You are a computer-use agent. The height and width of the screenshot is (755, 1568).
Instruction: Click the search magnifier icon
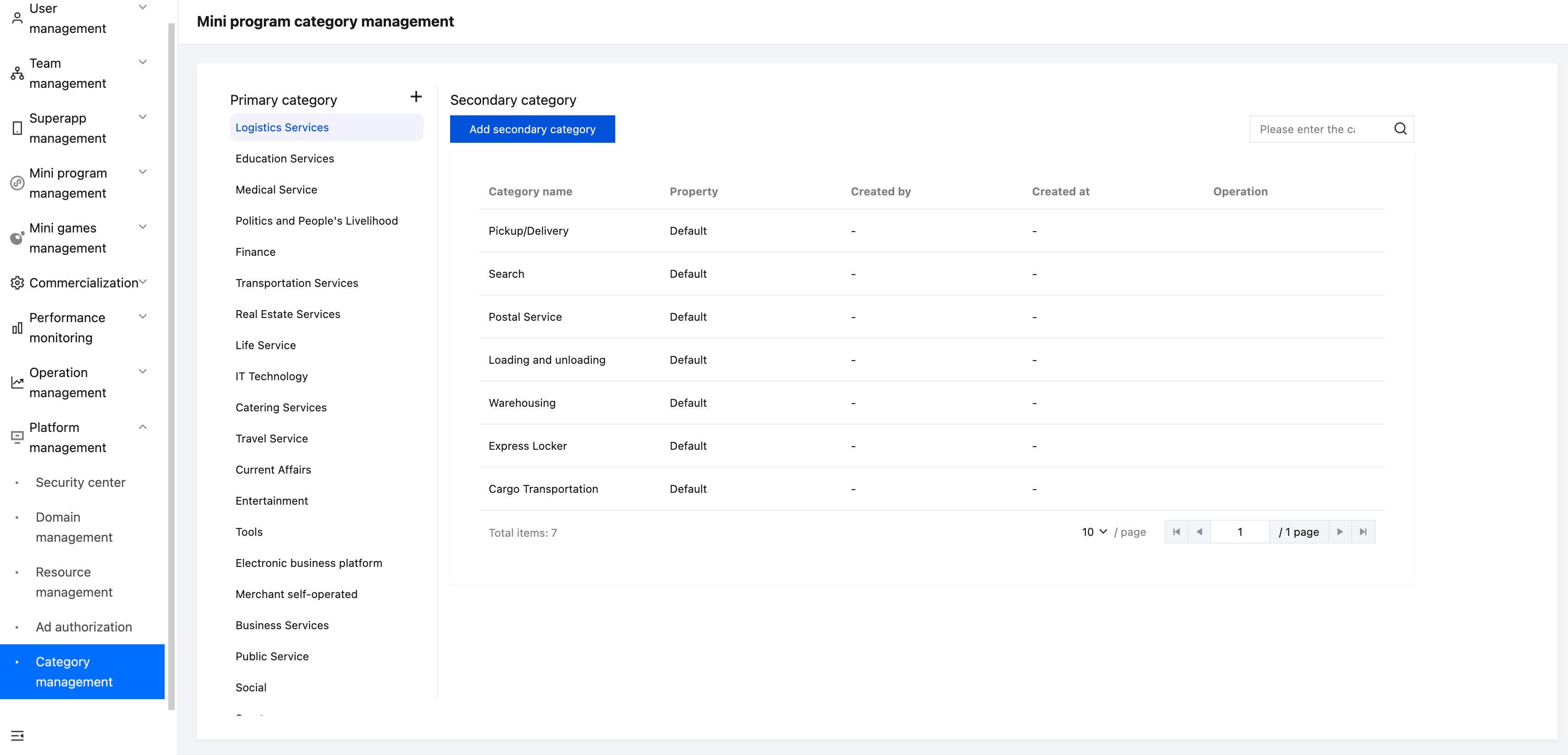pos(1400,129)
